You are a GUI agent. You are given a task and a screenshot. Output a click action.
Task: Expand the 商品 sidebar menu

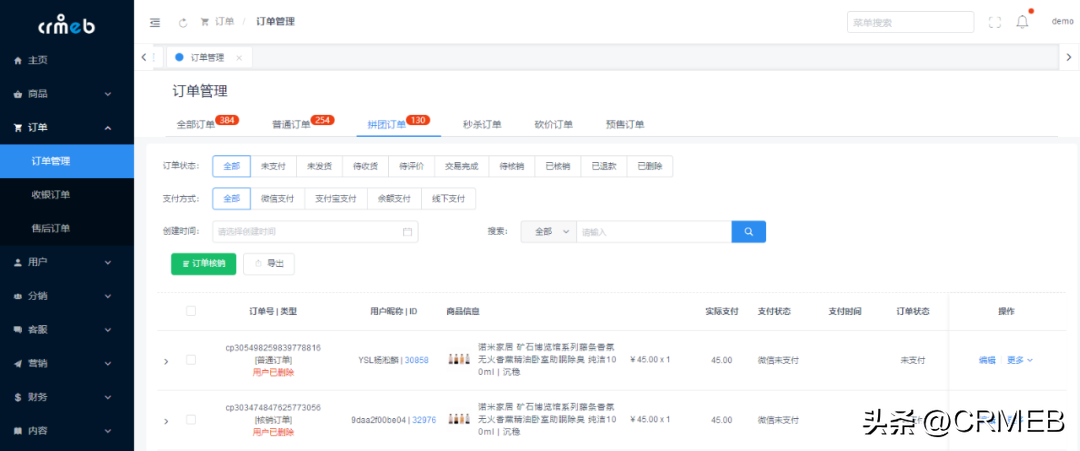tap(67, 94)
